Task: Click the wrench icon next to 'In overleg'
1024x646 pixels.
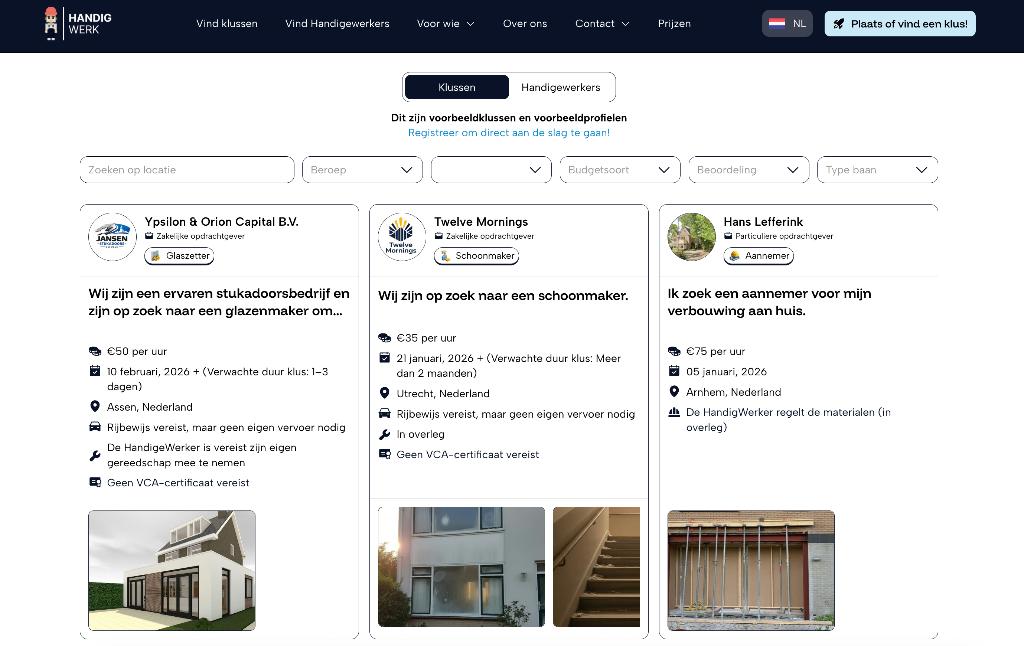Action: pos(383,434)
